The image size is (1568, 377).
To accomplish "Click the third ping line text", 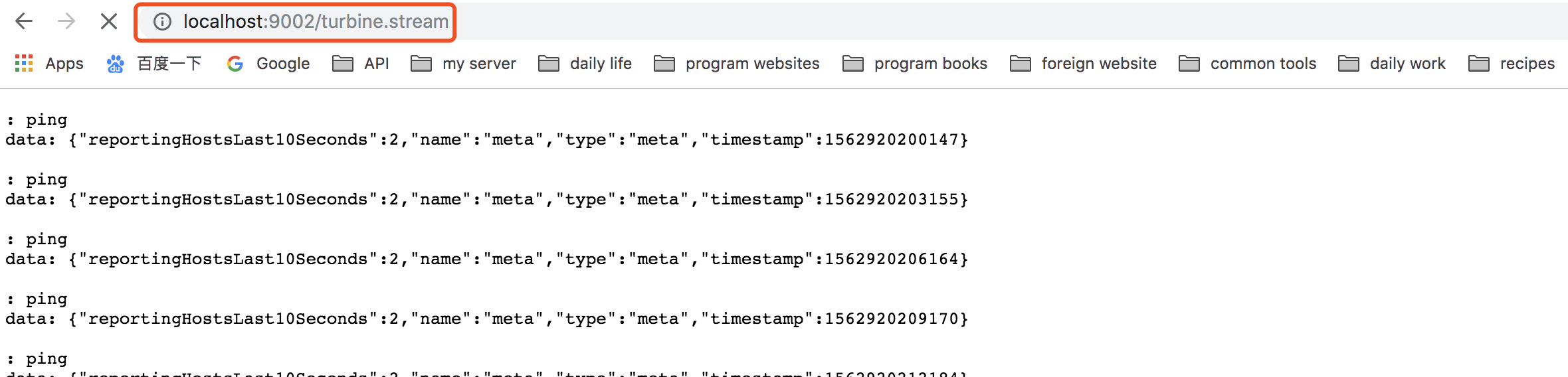I will tap(47, 240).
